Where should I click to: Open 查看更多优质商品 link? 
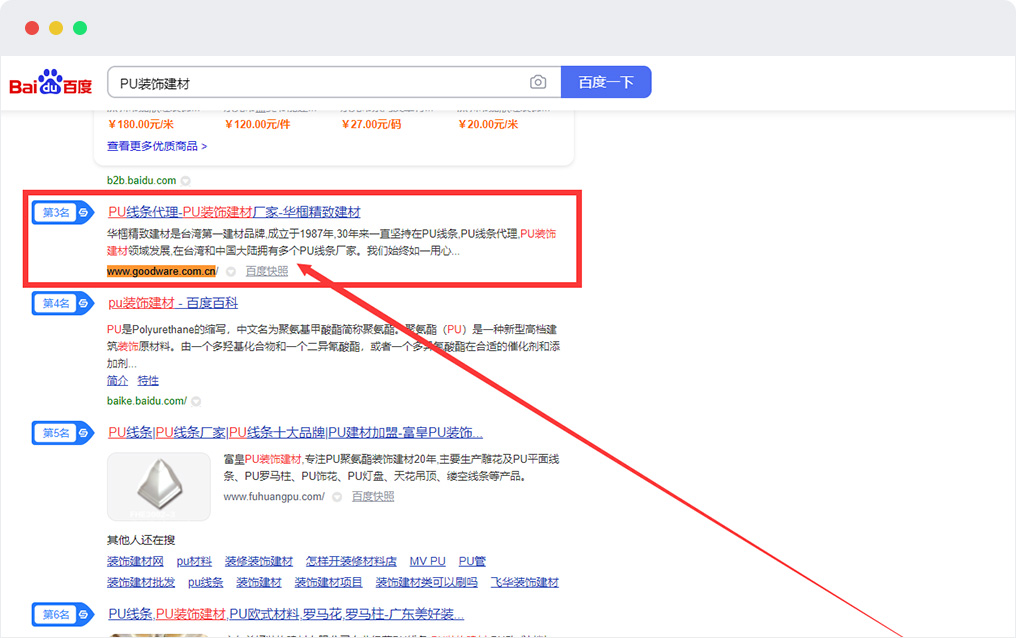[157, 146]
